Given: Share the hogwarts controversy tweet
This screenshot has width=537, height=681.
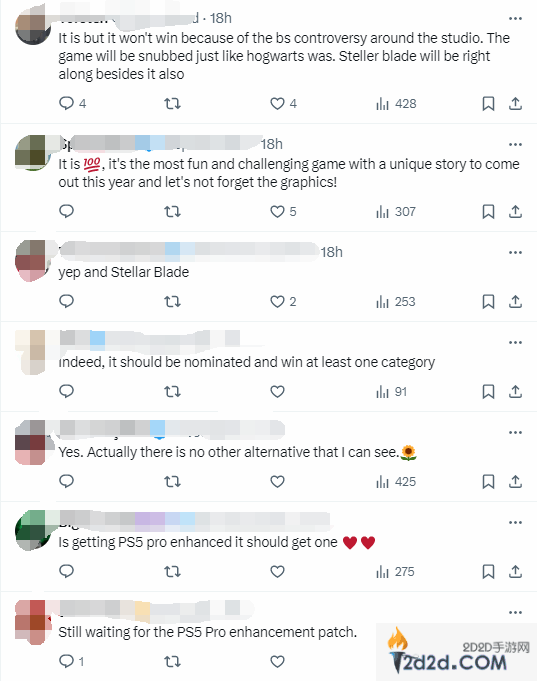Looking at the screenshot, I should [x=515, y=104].
